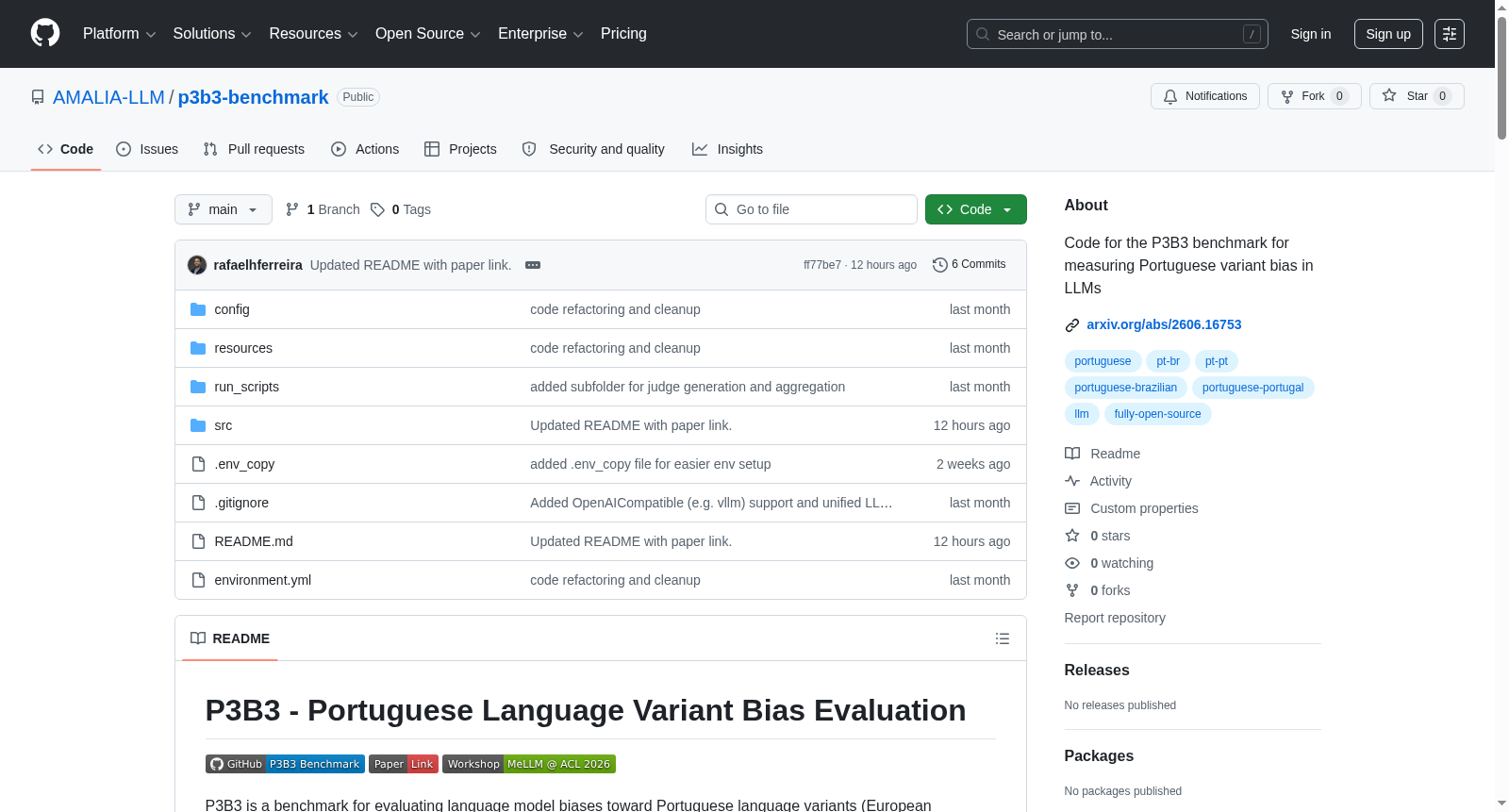Click the eye icon next to watching
The height and width of the screenshot is (812, 1509).
pos(1072,563)
